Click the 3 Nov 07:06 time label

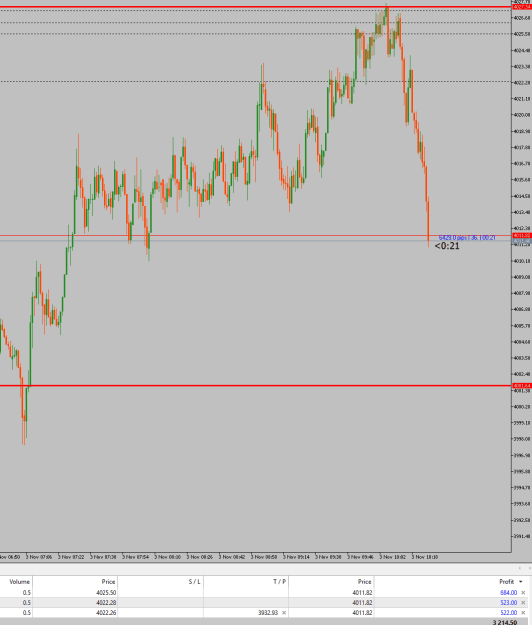(39, 557)
